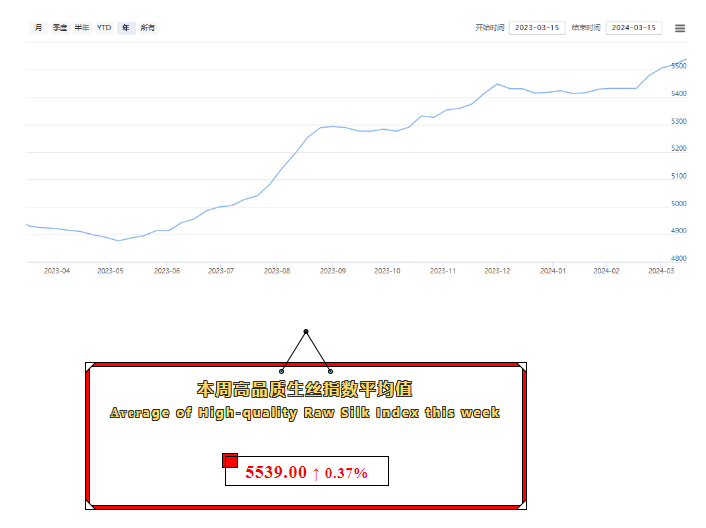706x528 pixels.
Task: Switch range to YTD
Action: [x=104, y=28]
